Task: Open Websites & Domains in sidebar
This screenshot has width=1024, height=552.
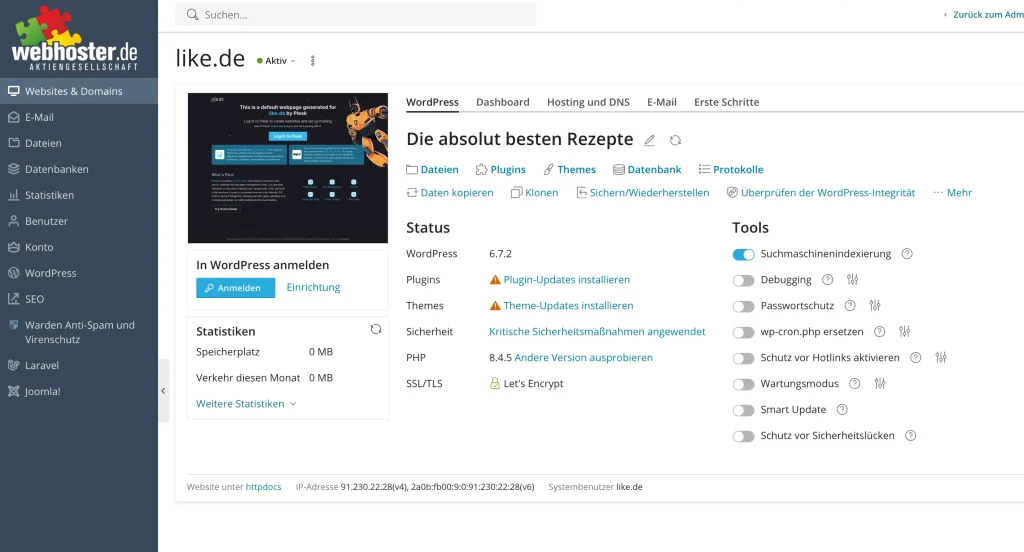Action: (x=79, y=91)
